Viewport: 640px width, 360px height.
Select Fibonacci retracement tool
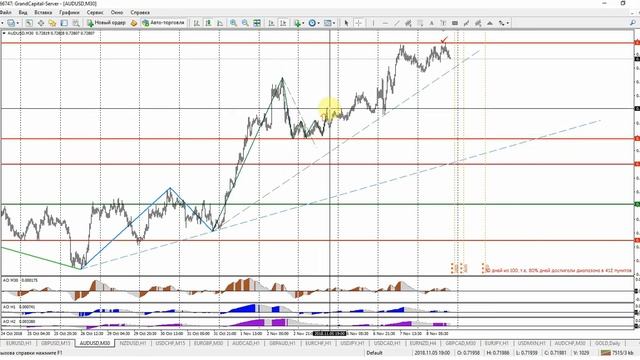420,23
